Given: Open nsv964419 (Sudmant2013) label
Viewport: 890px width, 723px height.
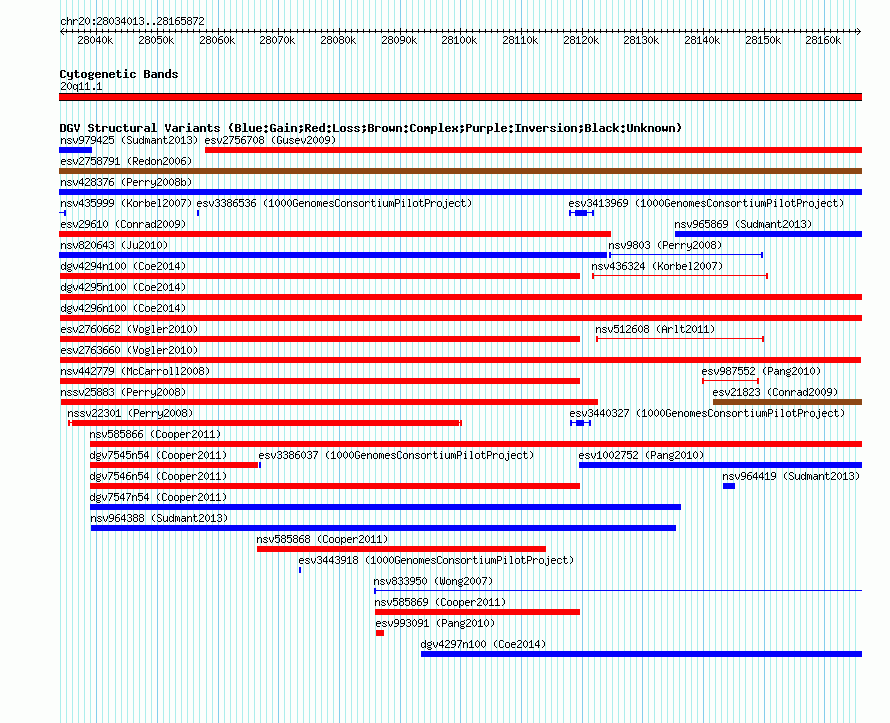Looking at the screenshot, I should (x=791, y=476).
